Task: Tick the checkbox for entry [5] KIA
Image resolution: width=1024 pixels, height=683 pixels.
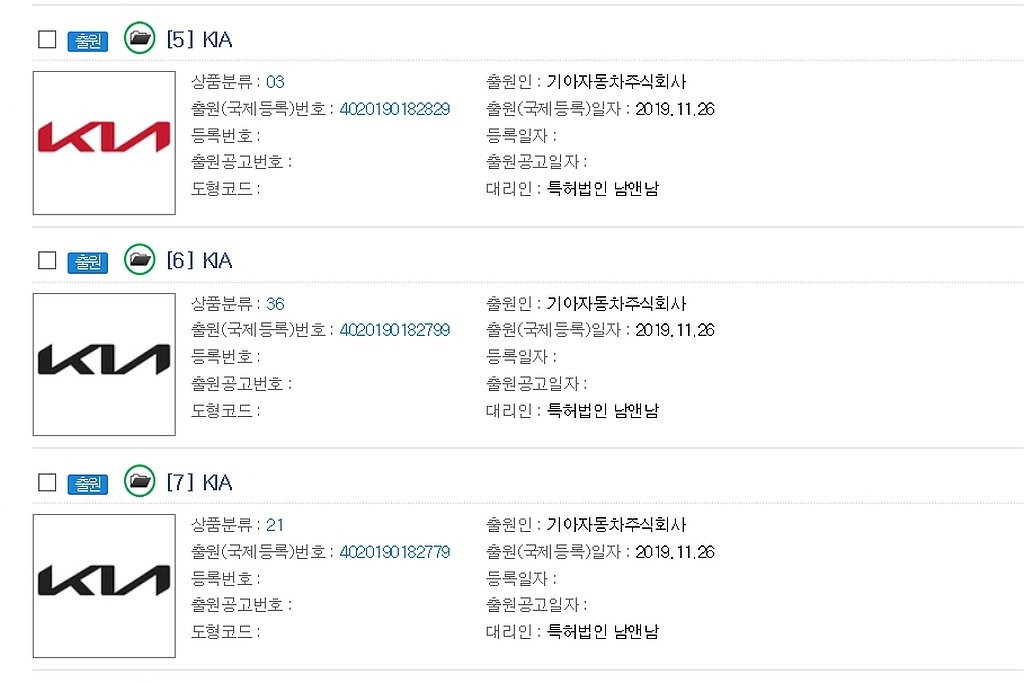Action: (x=47, y=39)
